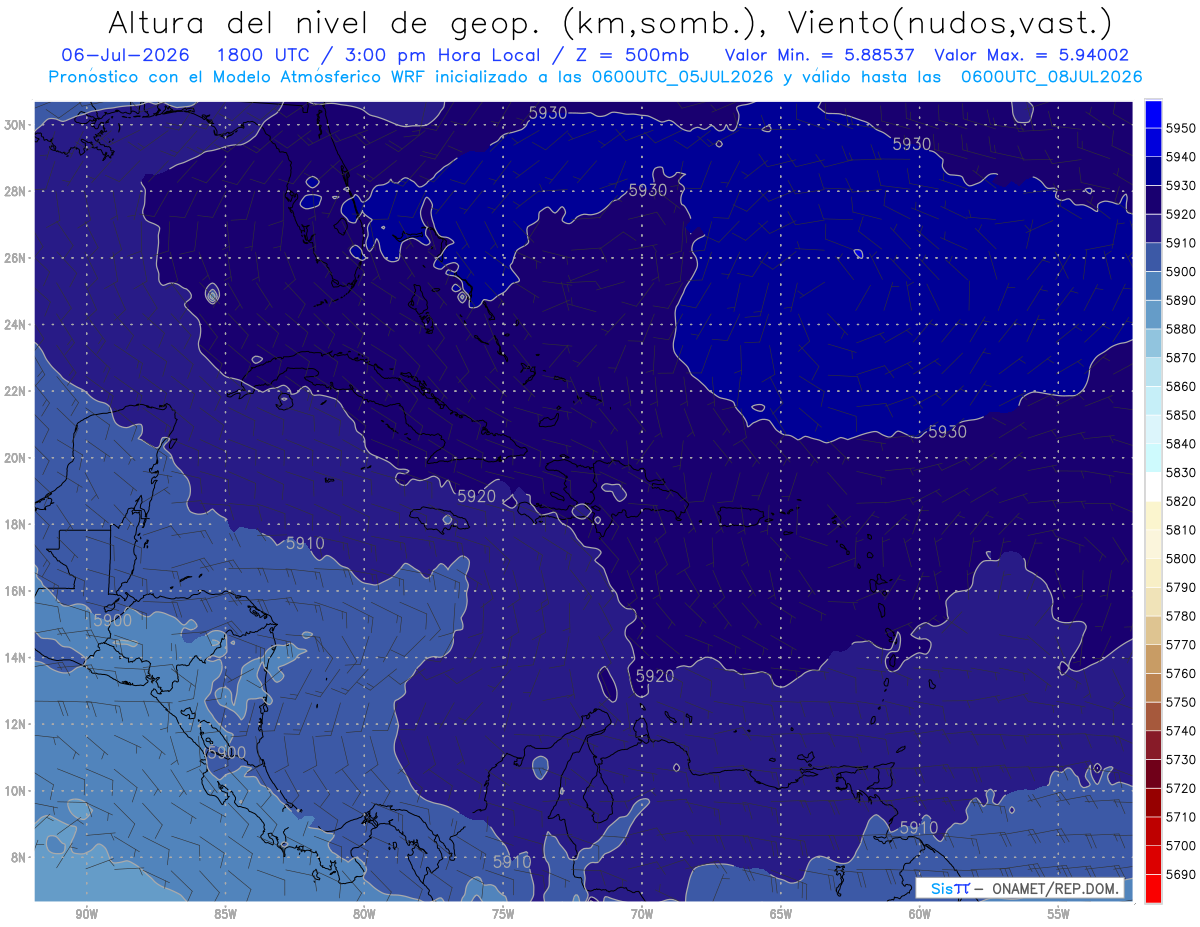
Task: Pick the pale yellow swatch between 5820 and 5810
Action: 1153,515
